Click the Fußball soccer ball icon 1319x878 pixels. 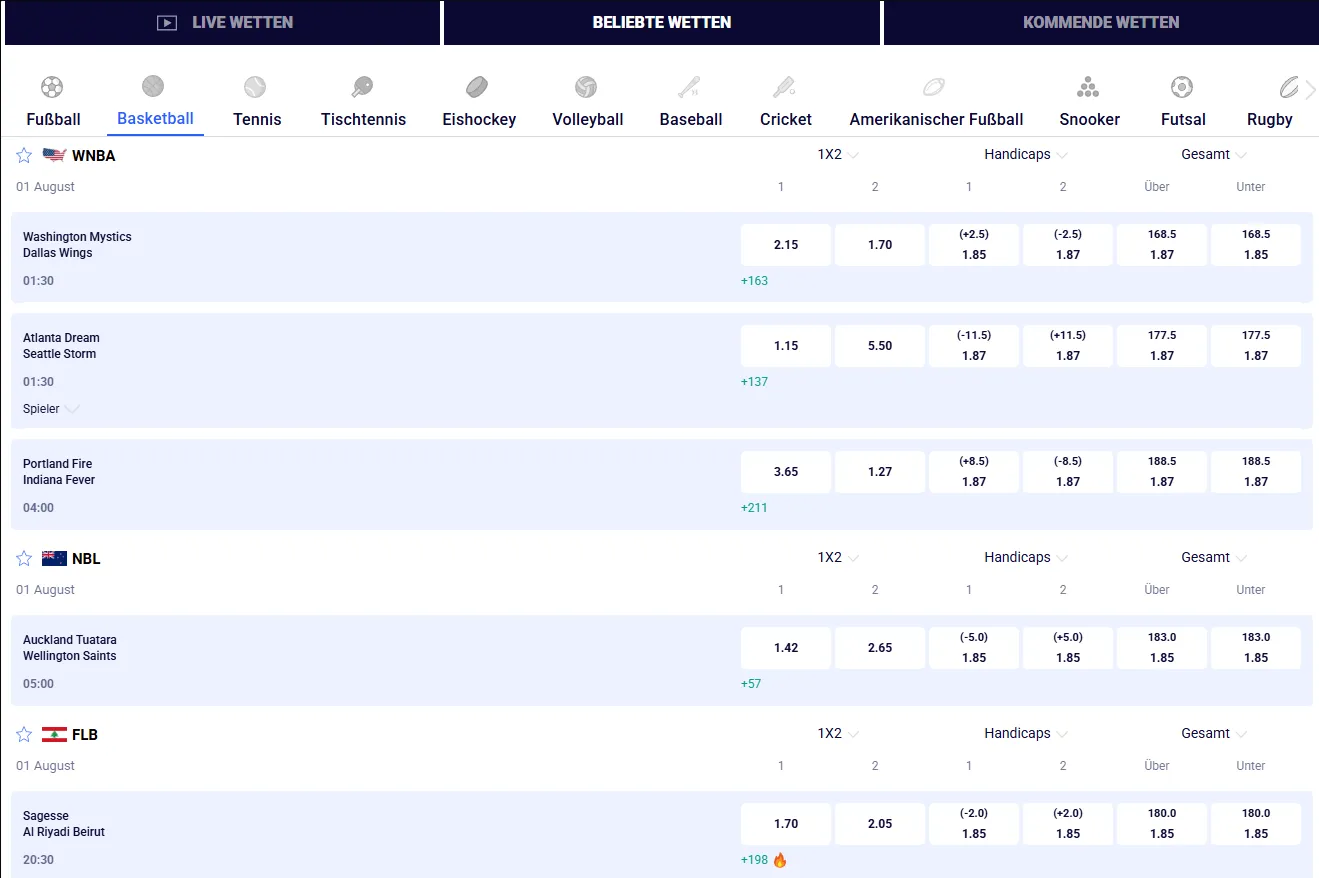[x=52, y=87]
